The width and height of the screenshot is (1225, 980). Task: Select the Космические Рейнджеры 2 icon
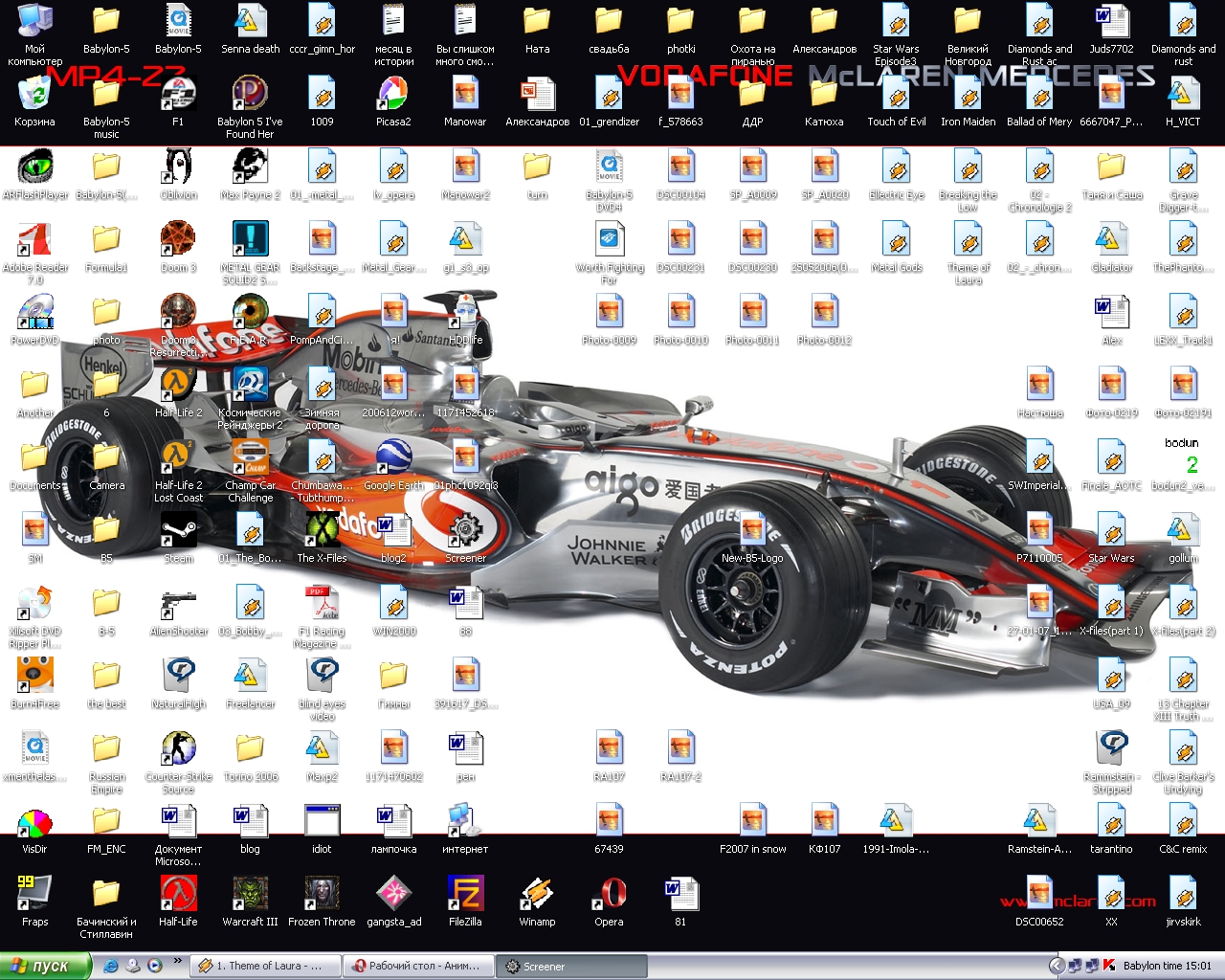(x=250, y=398)
